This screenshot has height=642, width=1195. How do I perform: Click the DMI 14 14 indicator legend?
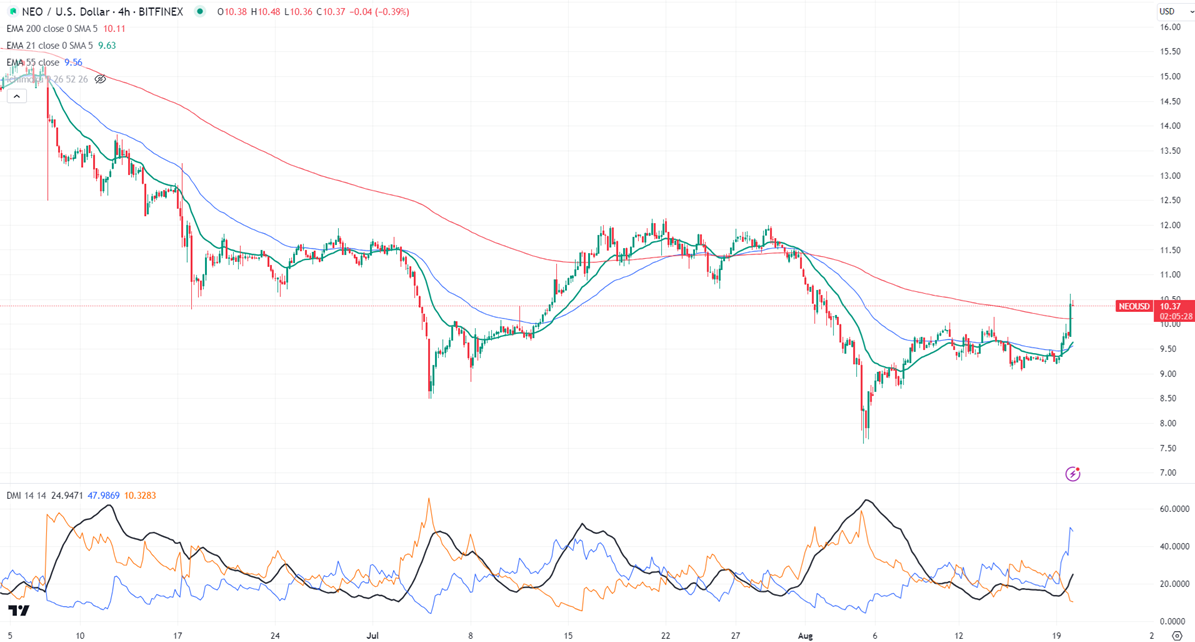click(x=27, y=496)
